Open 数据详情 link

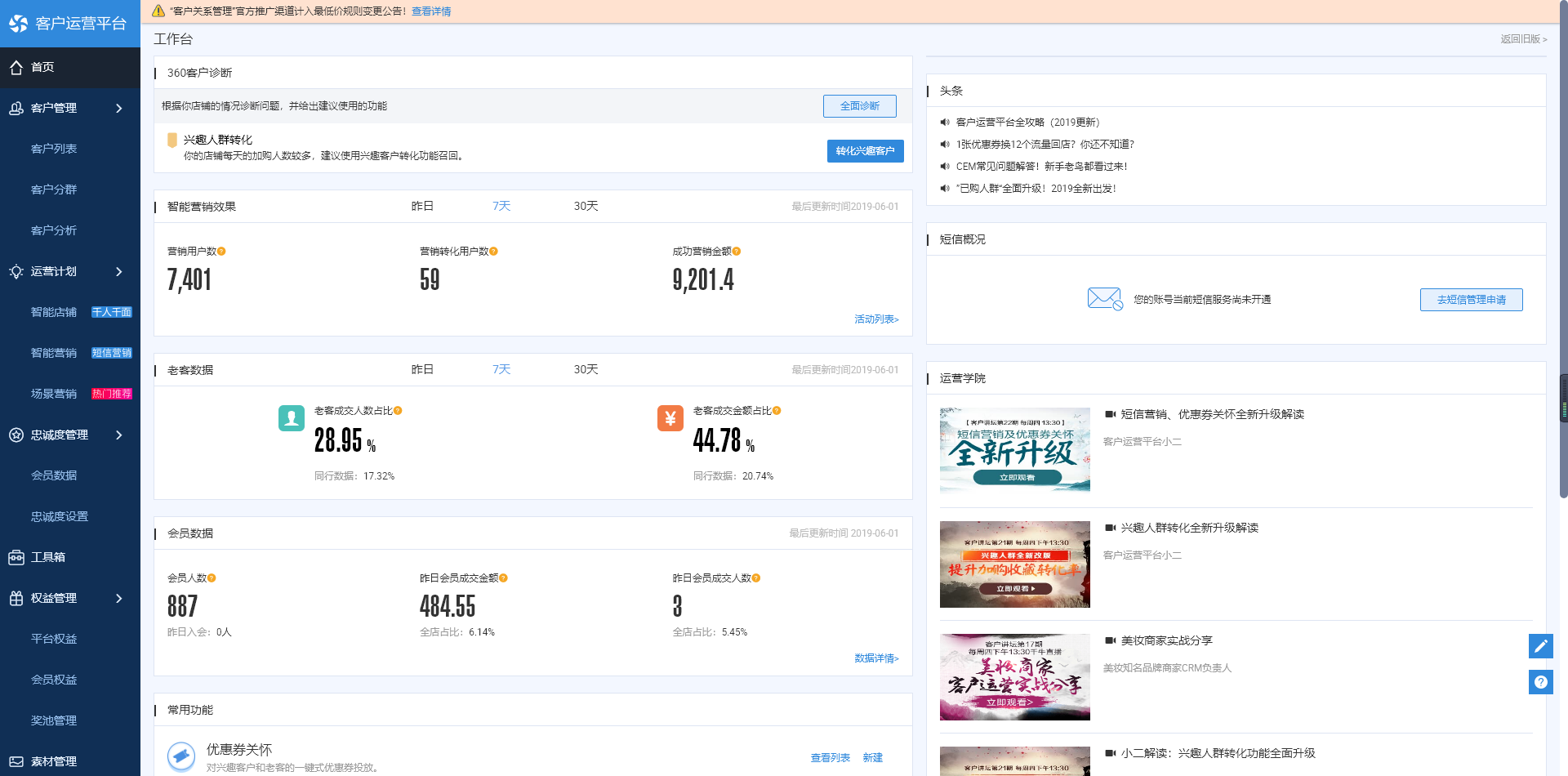(876, 658)
